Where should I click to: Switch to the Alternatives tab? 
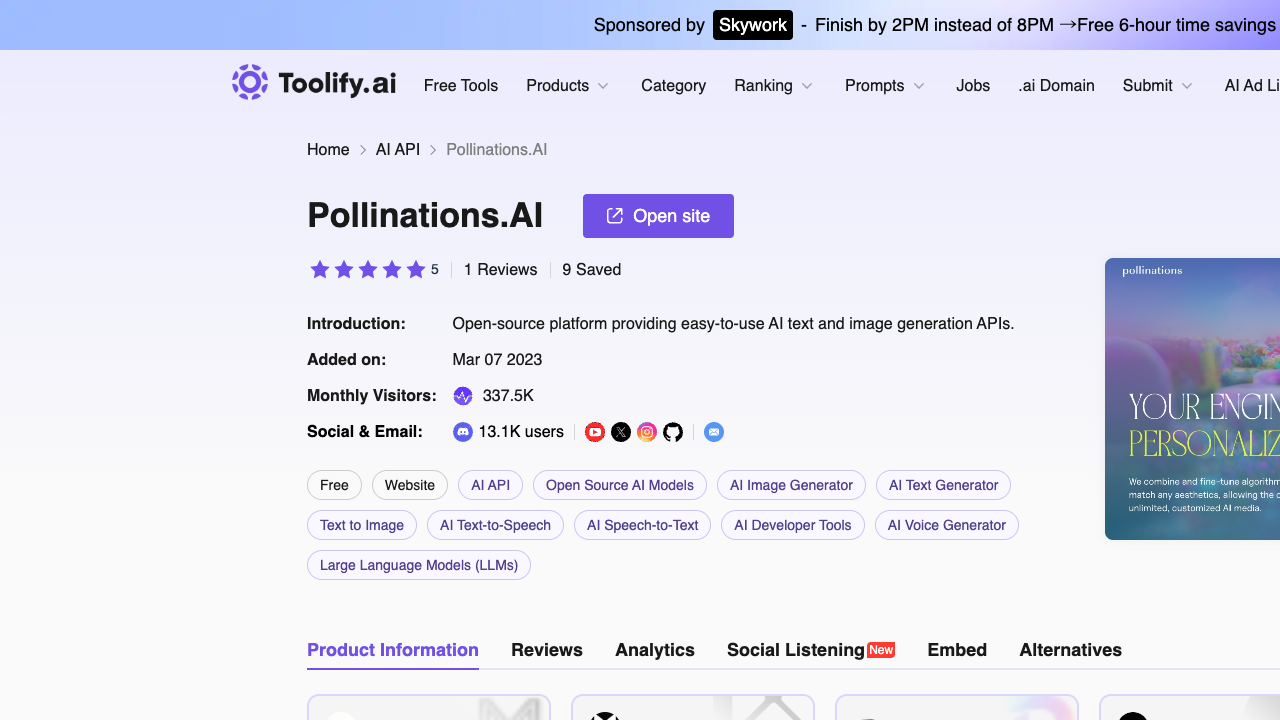(1071, 650)
